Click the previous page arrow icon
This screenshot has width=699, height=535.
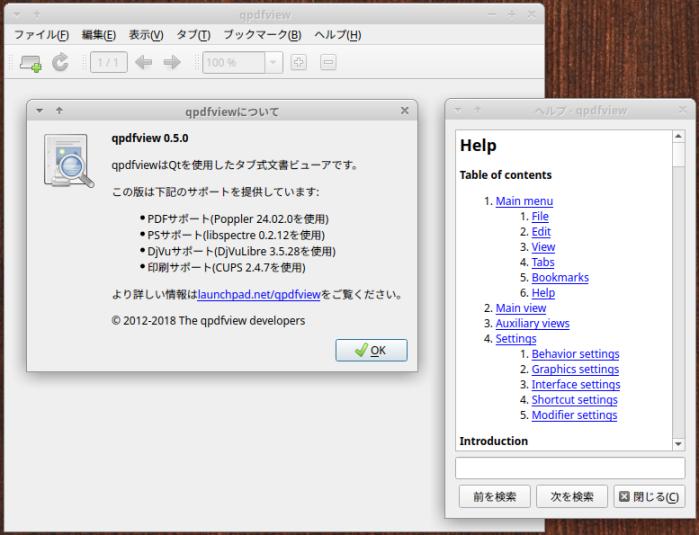tap(143, 62)
